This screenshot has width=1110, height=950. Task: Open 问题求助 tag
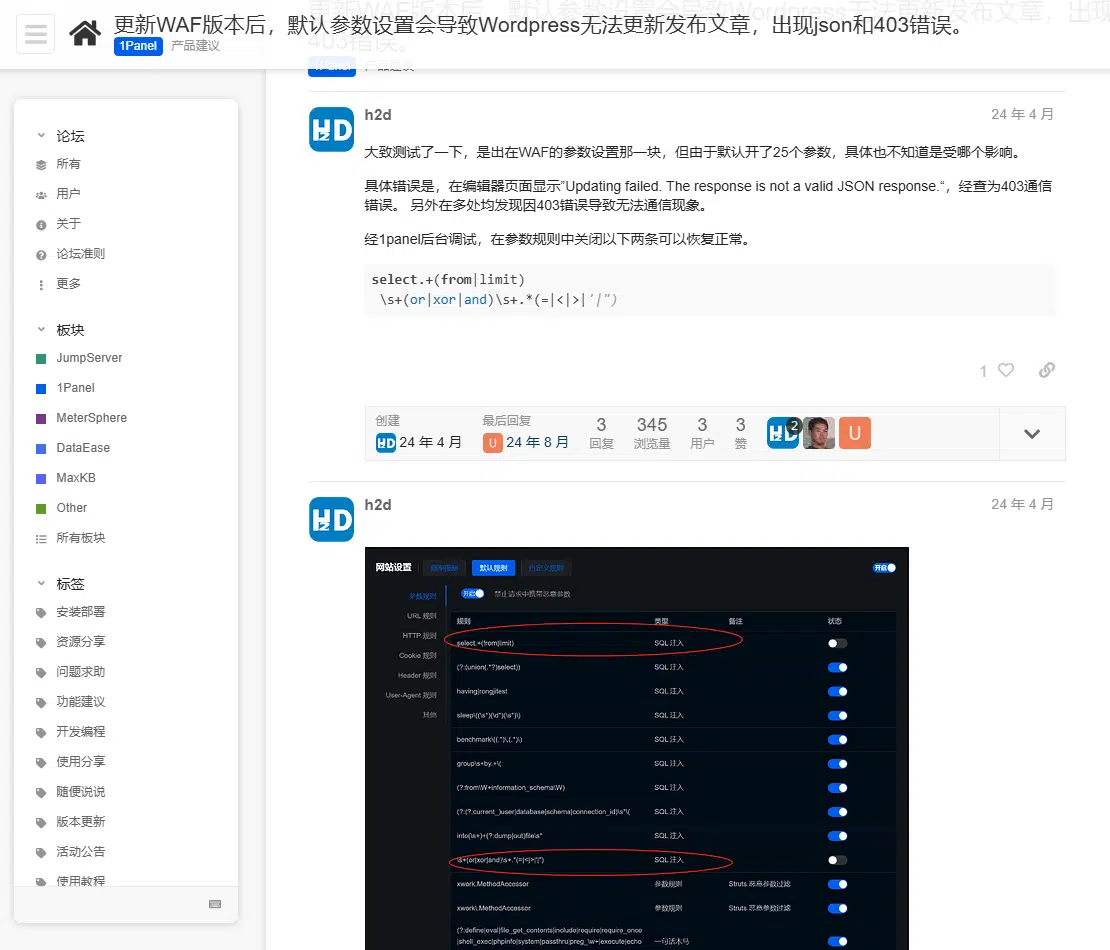tap(80, 672)
